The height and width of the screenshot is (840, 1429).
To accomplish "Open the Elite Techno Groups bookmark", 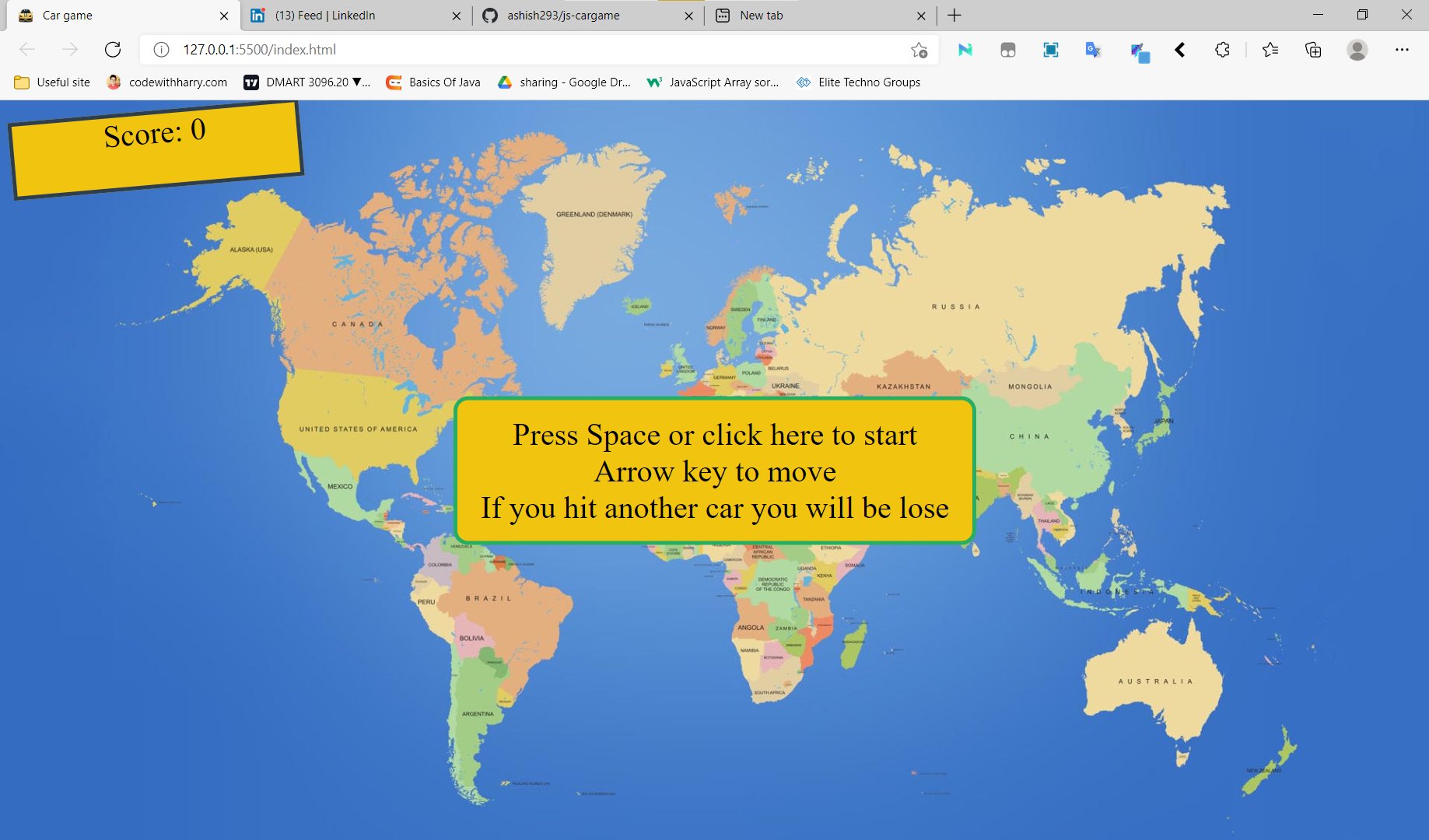I will (x=858, y=82).
